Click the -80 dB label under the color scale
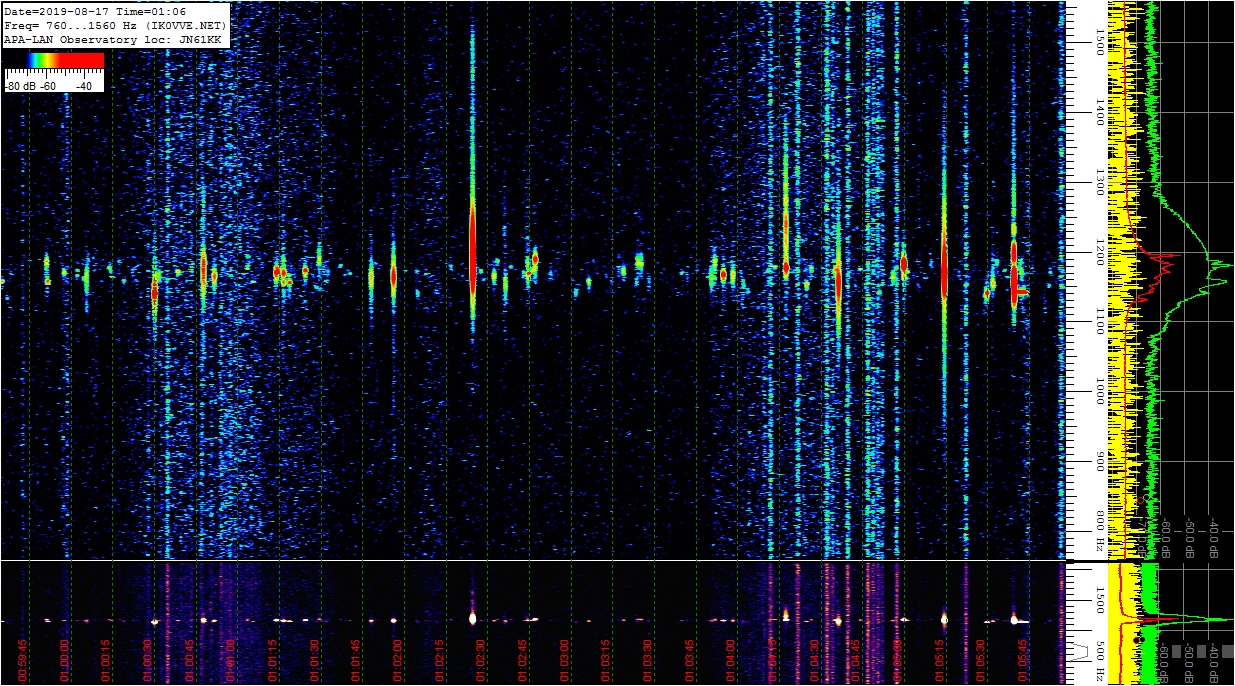The height and width of the screenshot is (686, 1235). tap(21, 86)
